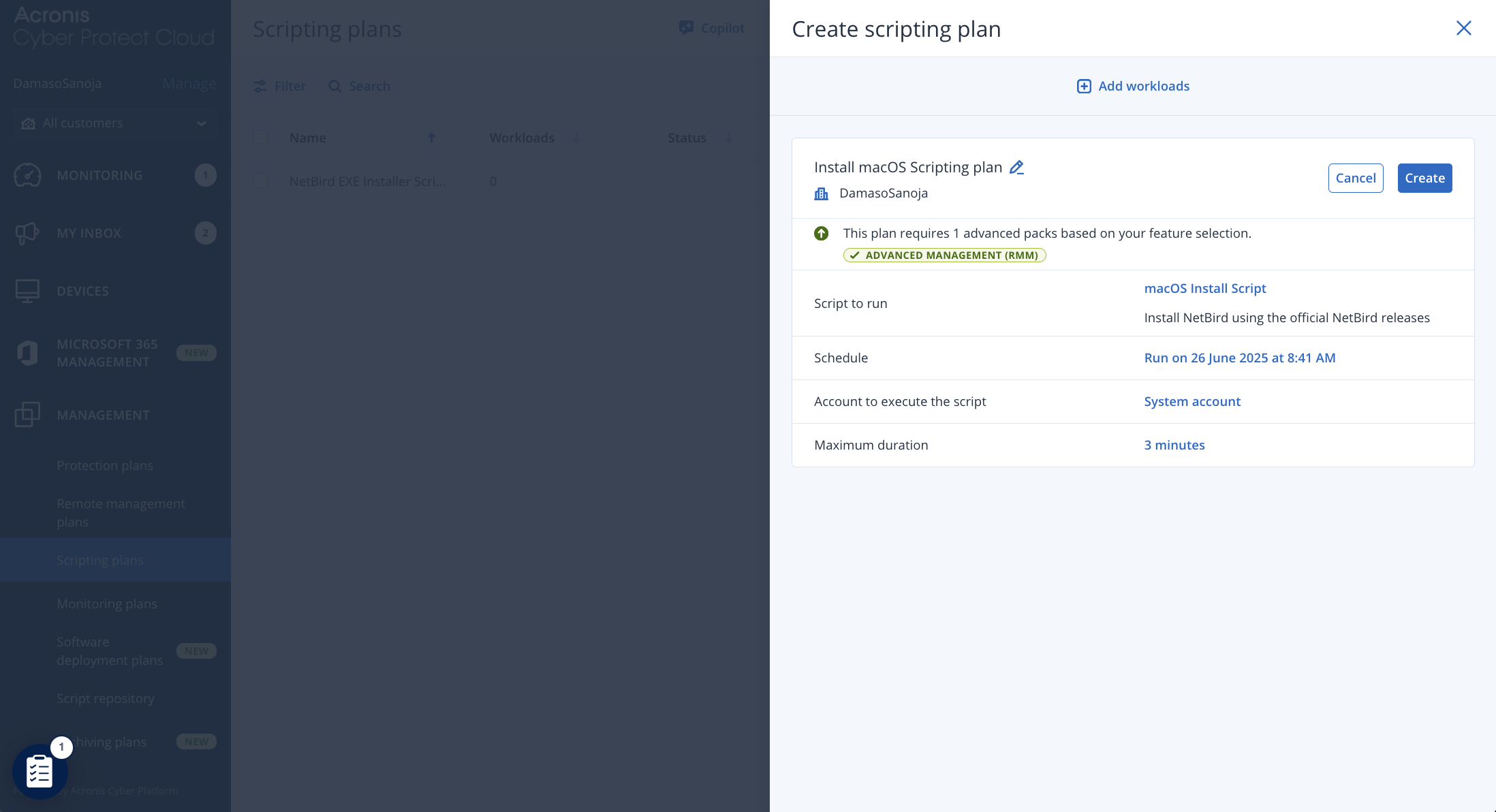
Task: Sort the Workloads column
Action: [x=576, y=138]
